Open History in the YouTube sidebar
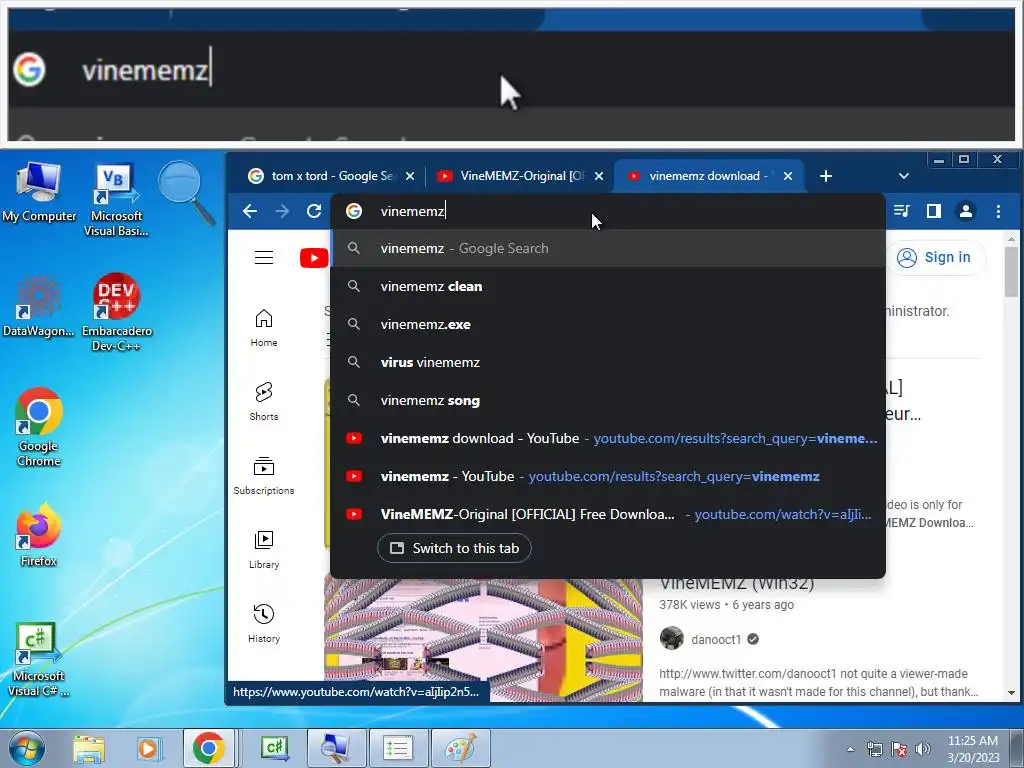The image size is (1024, 768). (264, 623)
